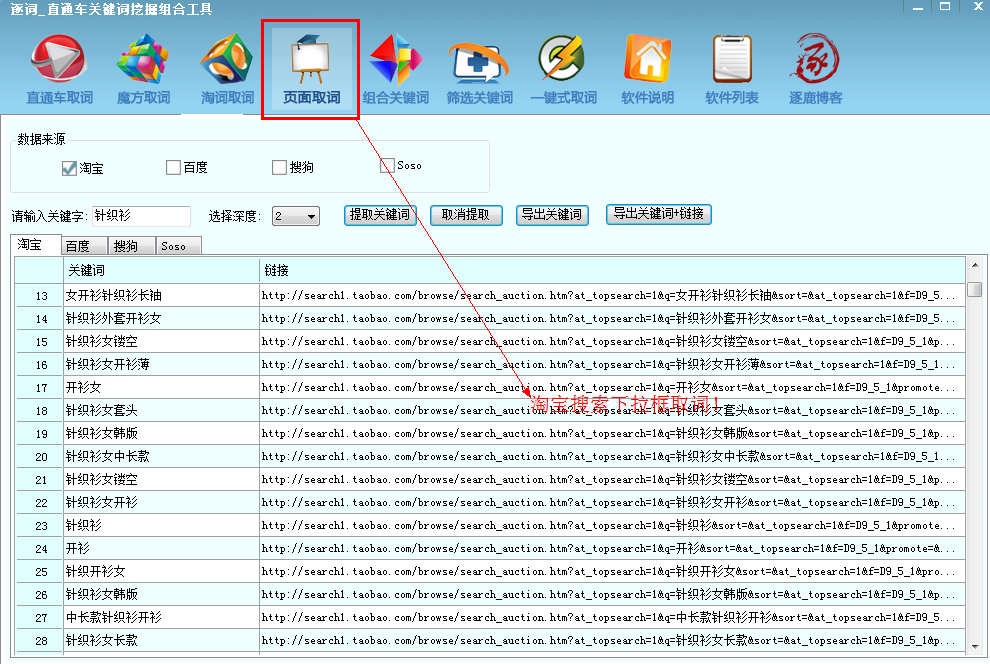Uncheck the 淘宝 data source checkbox
The height and width of the screenshot is (664, 990).
tap(69, 169)
